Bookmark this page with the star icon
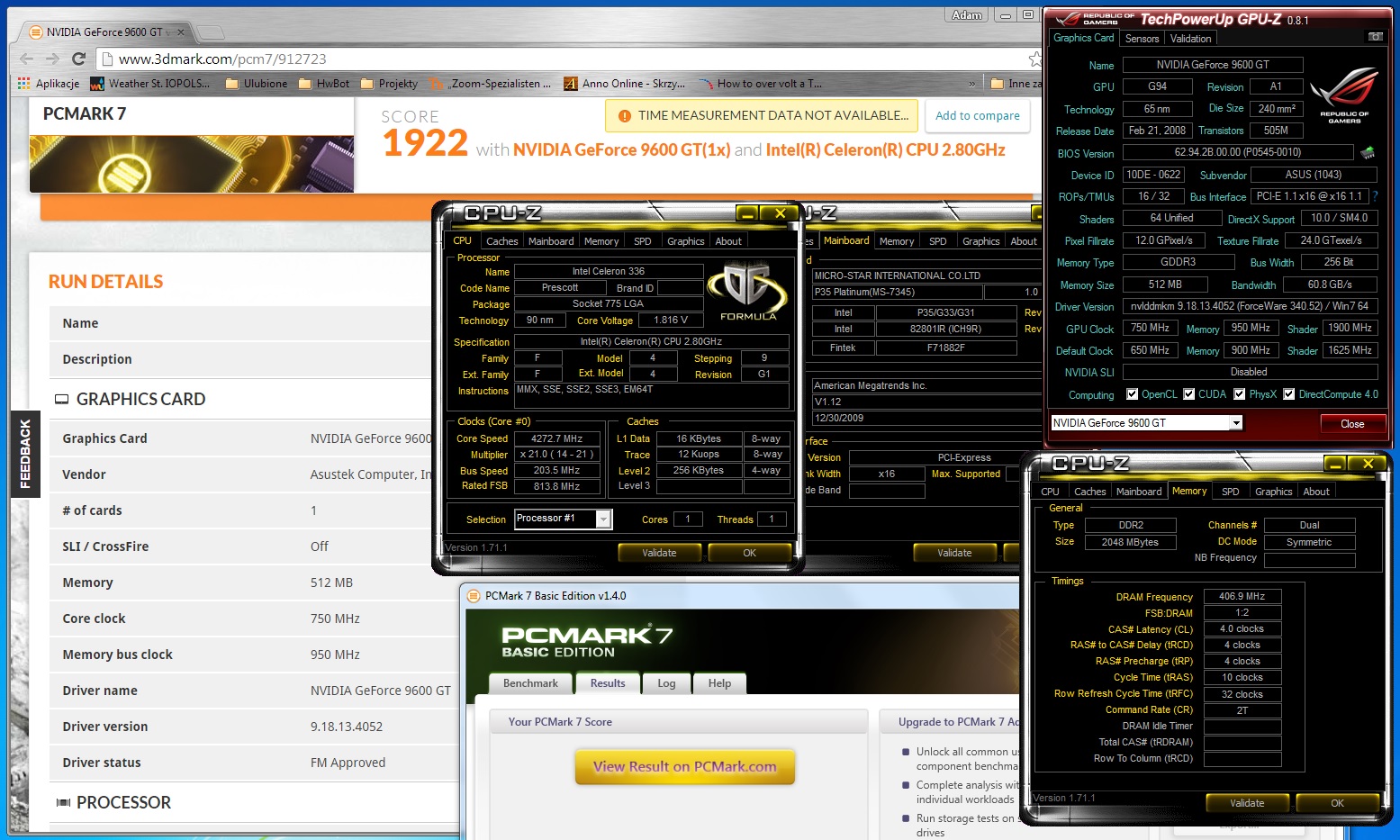The image size is (1400, 840). pyautogui.click(x=1034, y=59)
